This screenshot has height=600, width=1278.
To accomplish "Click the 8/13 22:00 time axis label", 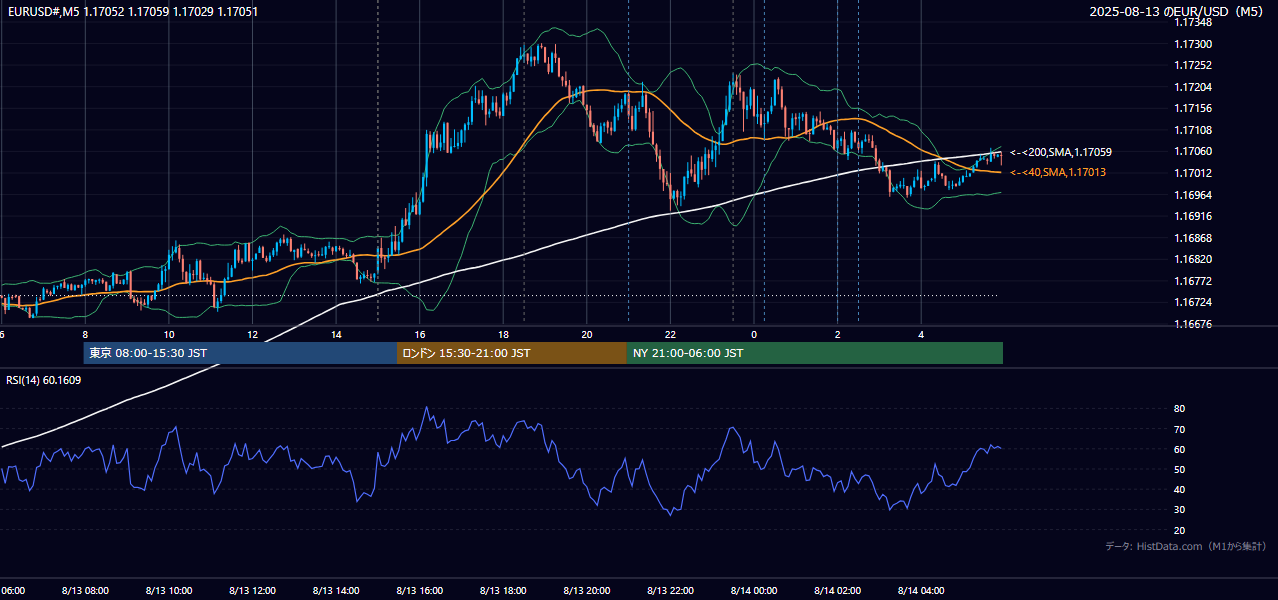I will point(671,591).
